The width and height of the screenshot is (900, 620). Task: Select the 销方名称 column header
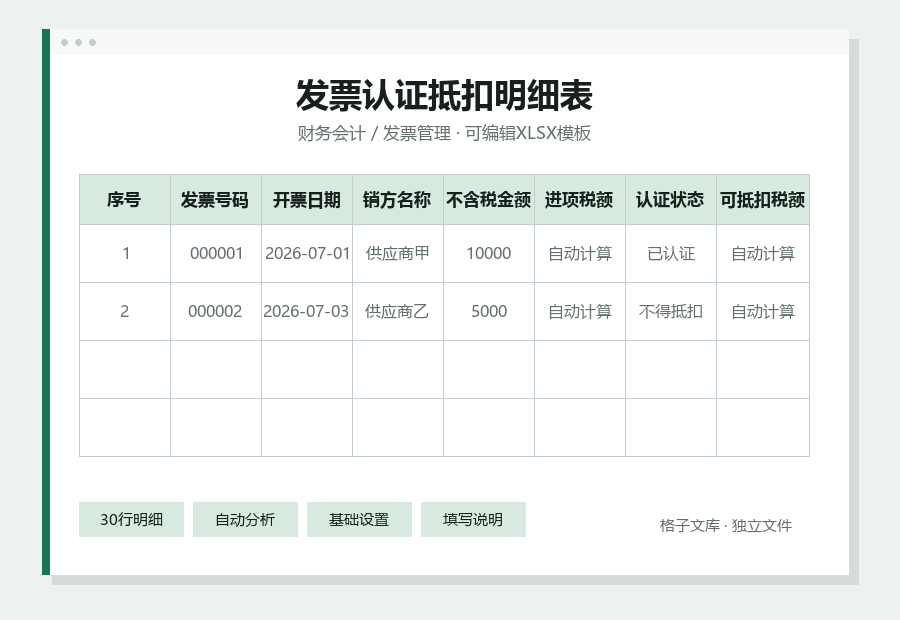(x=398, y=200)
